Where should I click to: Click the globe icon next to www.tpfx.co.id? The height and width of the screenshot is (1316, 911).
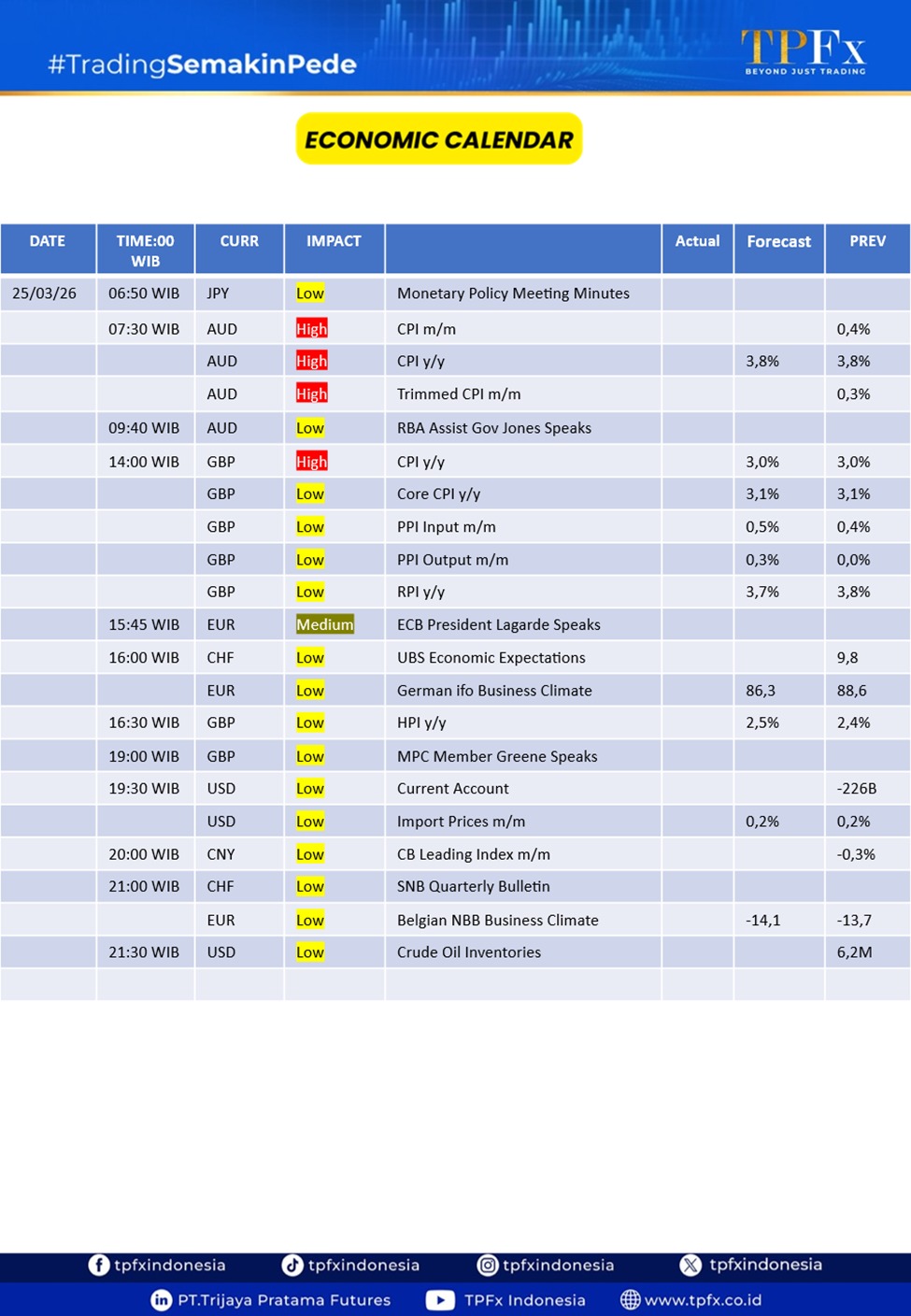631,1299
